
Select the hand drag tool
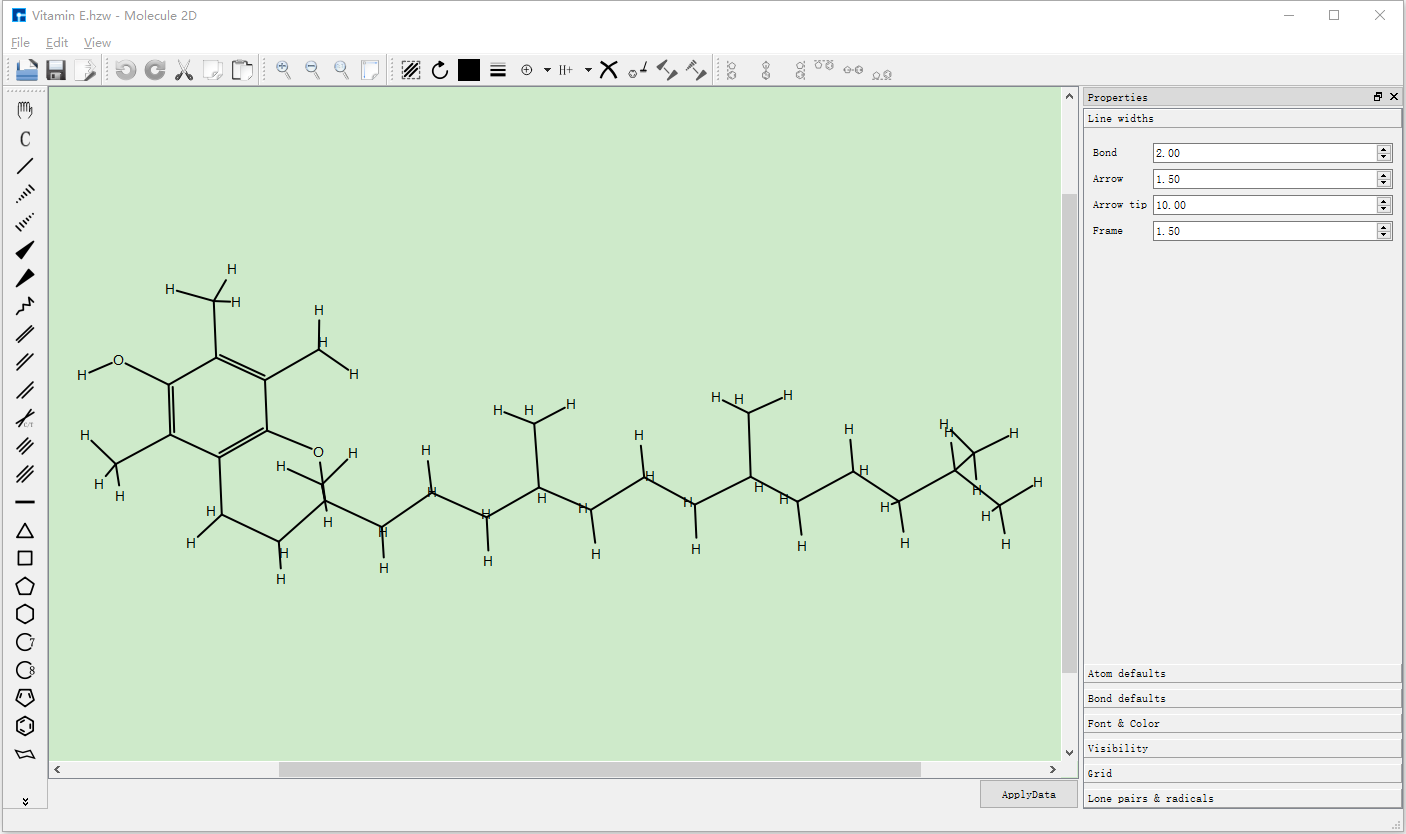(x=25, y=110)
